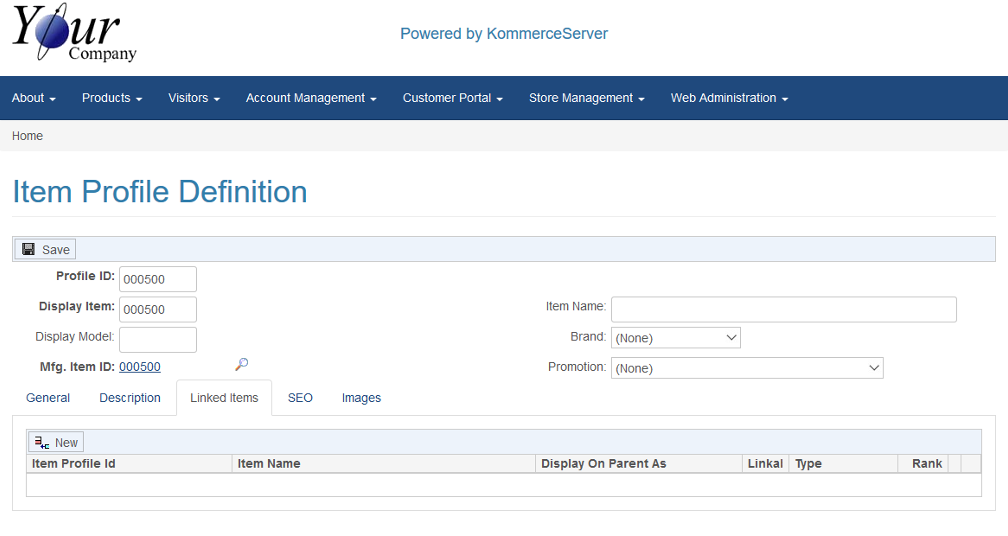Viewport: 1008px width, 536px height.
Task: Switch to the General tab
Action: [48, 398]
